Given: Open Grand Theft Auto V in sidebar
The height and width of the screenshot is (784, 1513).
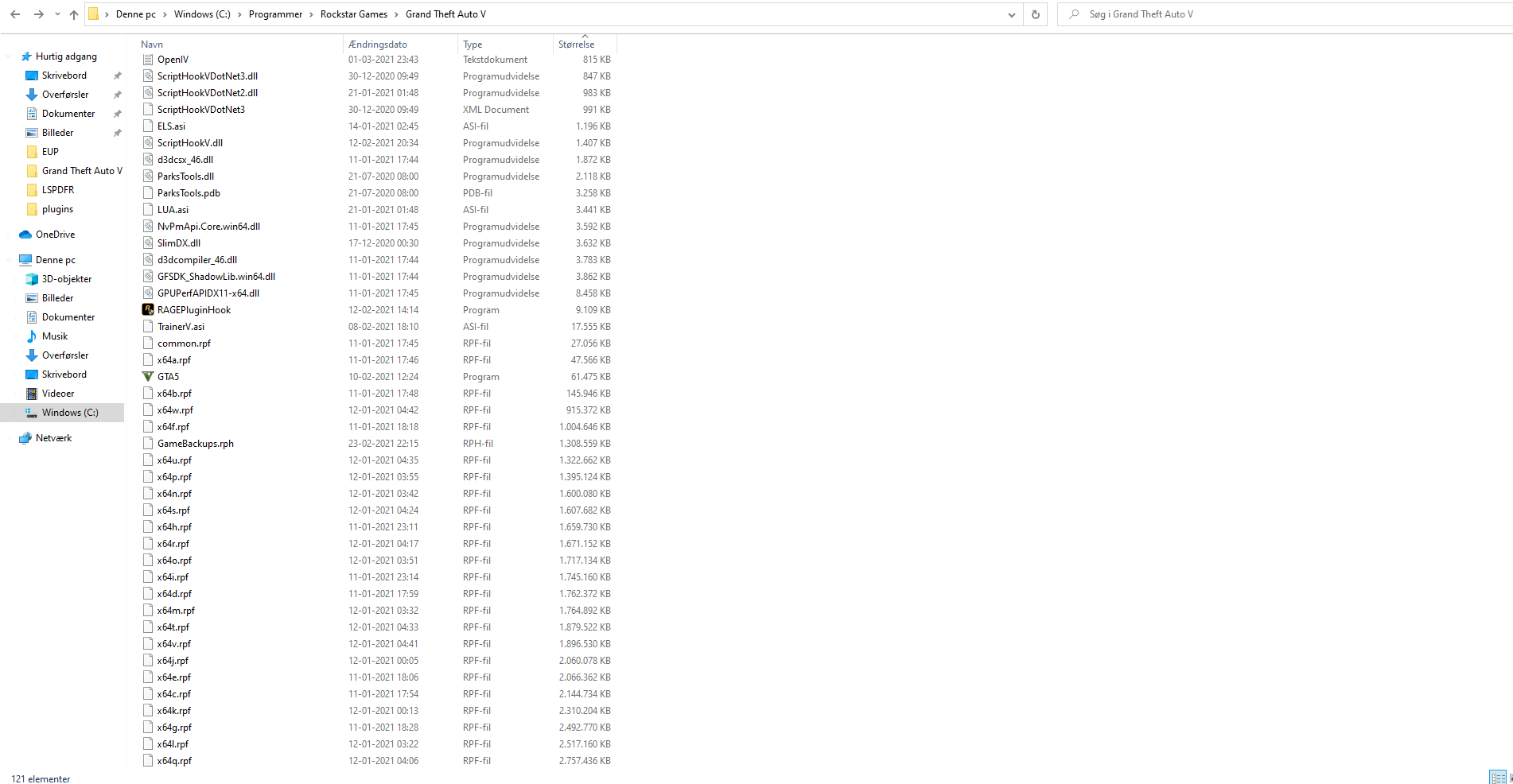Looking at the screenshot, I should coord(82,171).
